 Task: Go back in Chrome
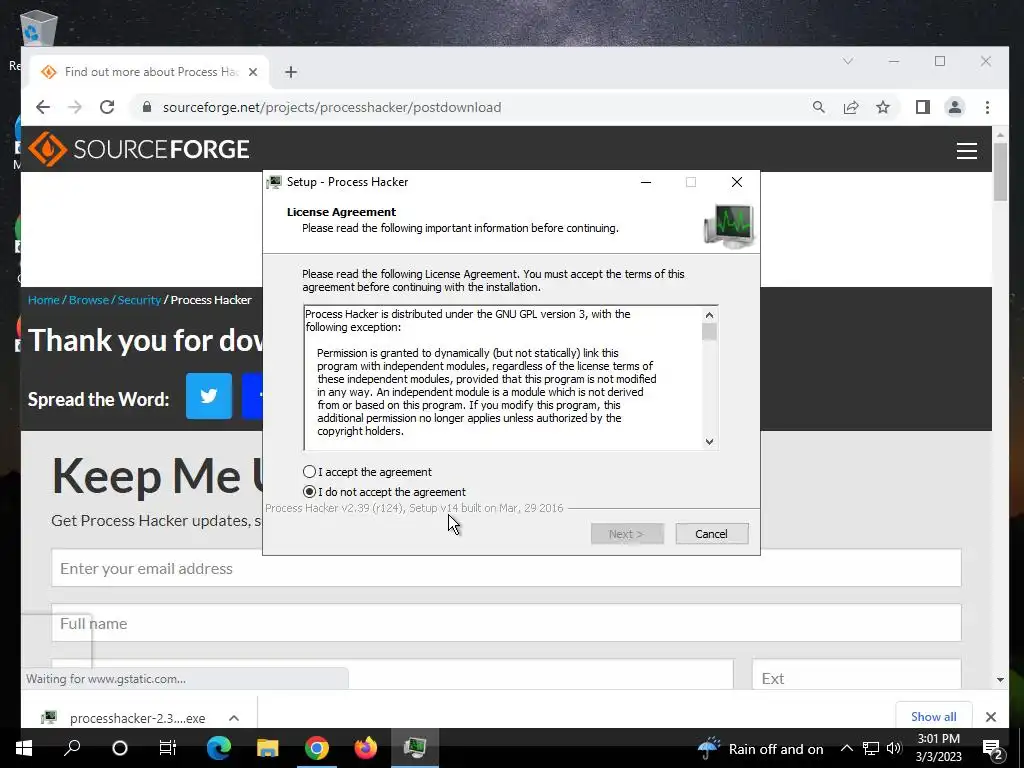[43, 107]
